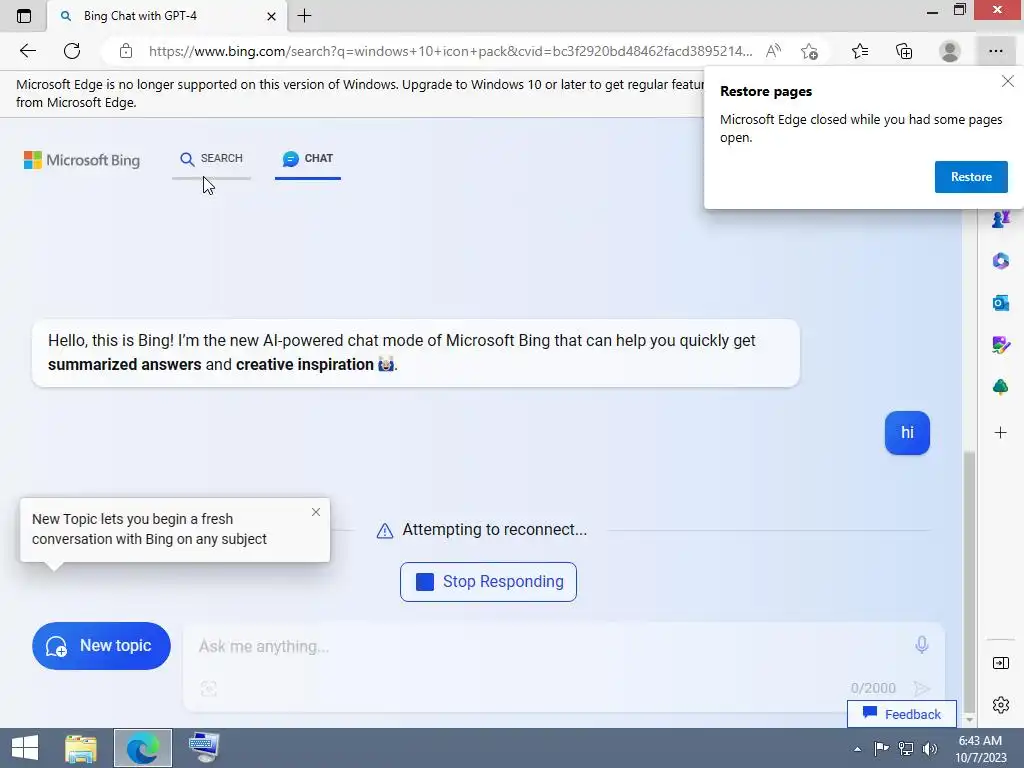Click the 'hi' chat message bubble
This screenshot has width=1024, height=768.
pyautogui.click(x=907, y=432)
